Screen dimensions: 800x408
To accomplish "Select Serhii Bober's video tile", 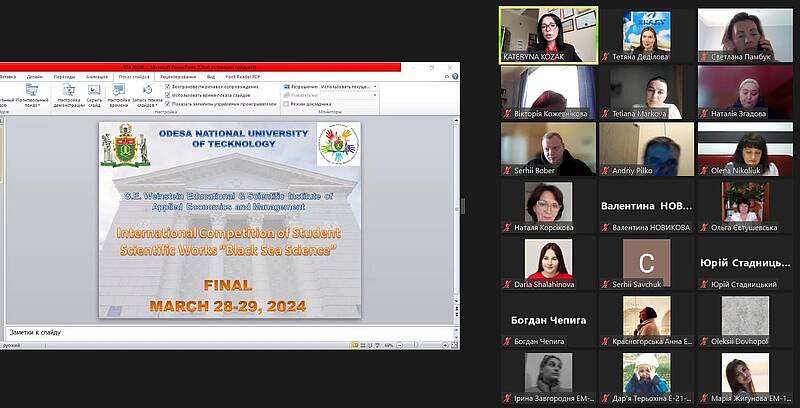I will coord(548,149).
